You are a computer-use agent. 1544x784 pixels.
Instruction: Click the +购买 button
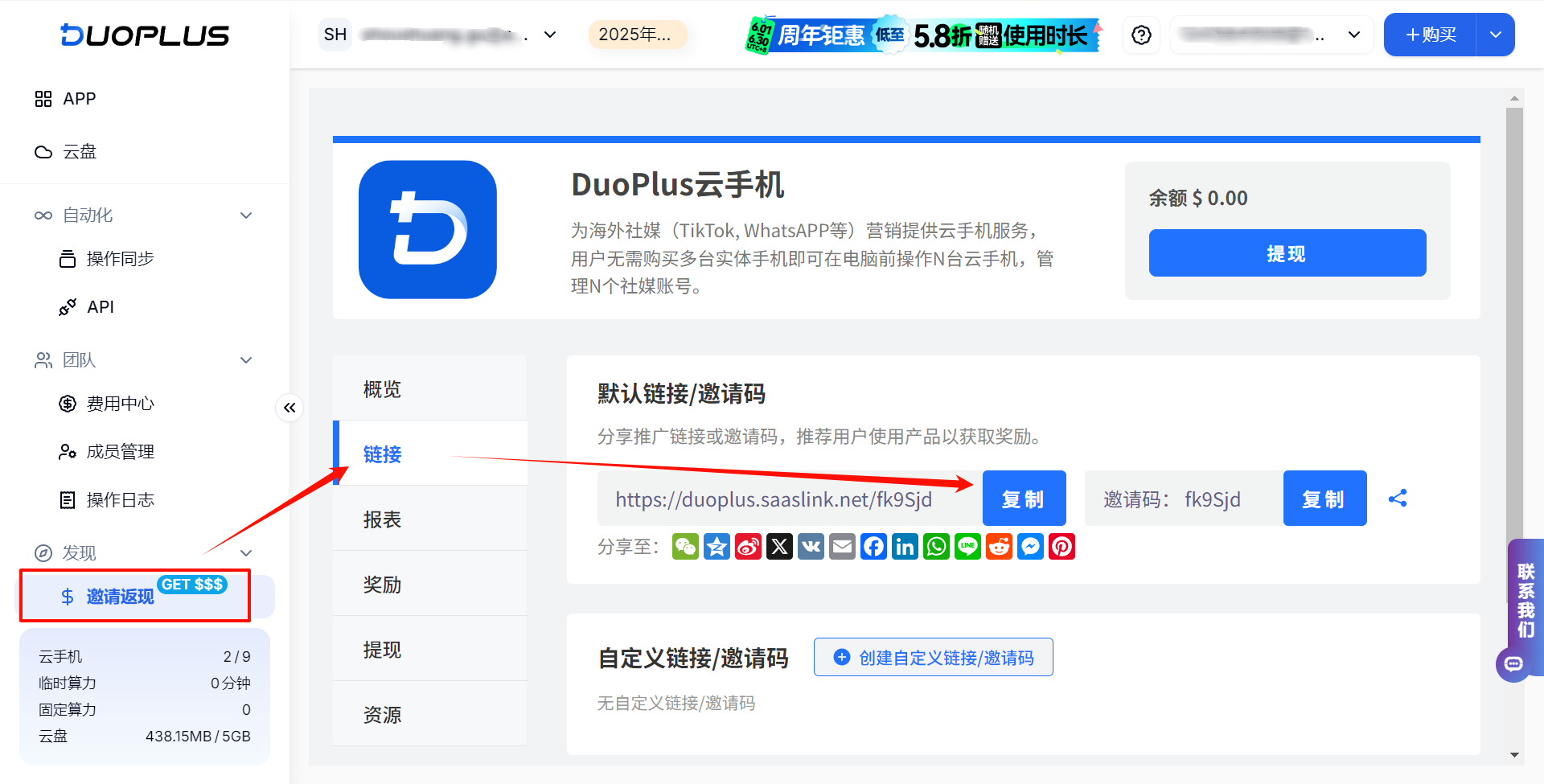point(1430,35)
